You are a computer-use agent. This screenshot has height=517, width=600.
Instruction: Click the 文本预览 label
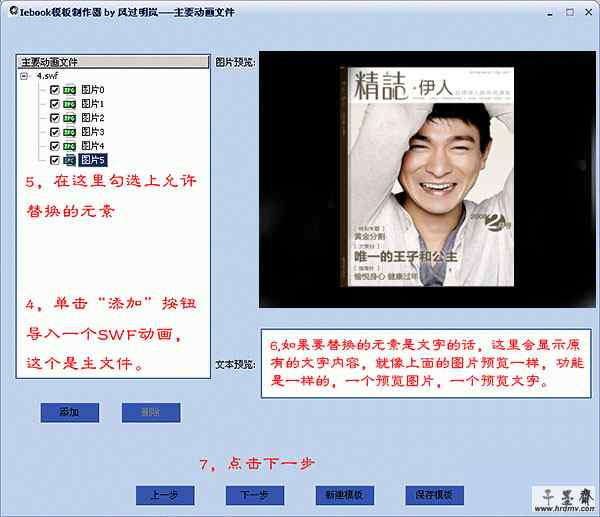(235, 365)
